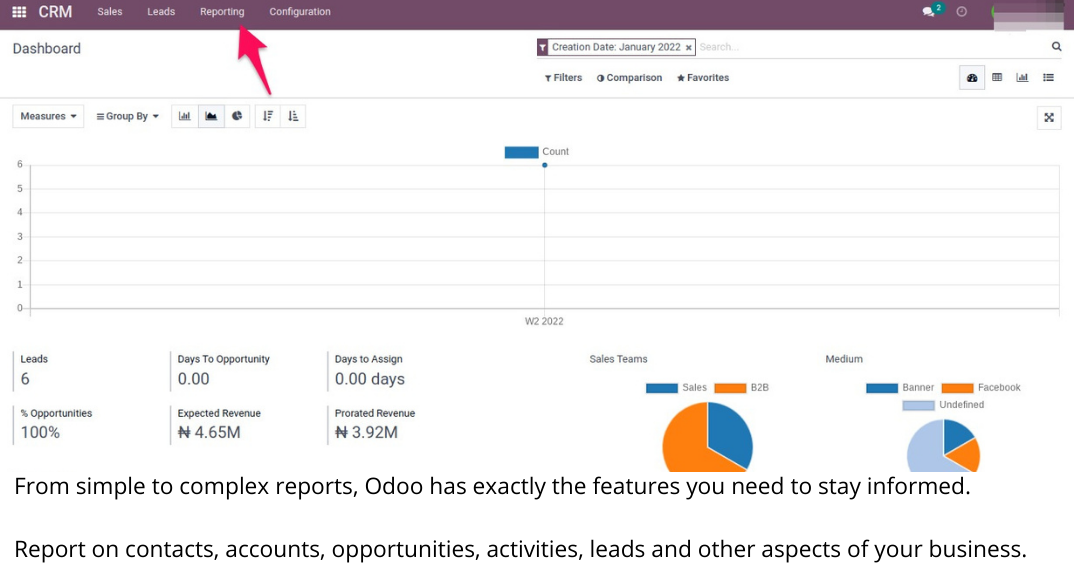Expand chart with the full-screen icon
Screen dimensions: 1080x568
(1049, 117)
